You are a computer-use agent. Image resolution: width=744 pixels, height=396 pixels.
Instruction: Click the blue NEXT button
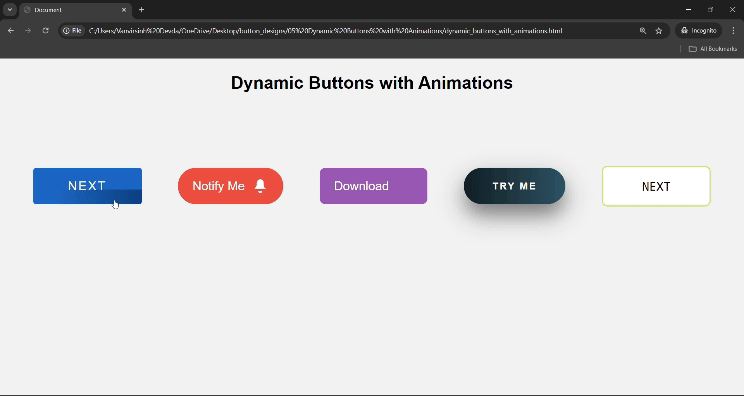tap(87, 186)
